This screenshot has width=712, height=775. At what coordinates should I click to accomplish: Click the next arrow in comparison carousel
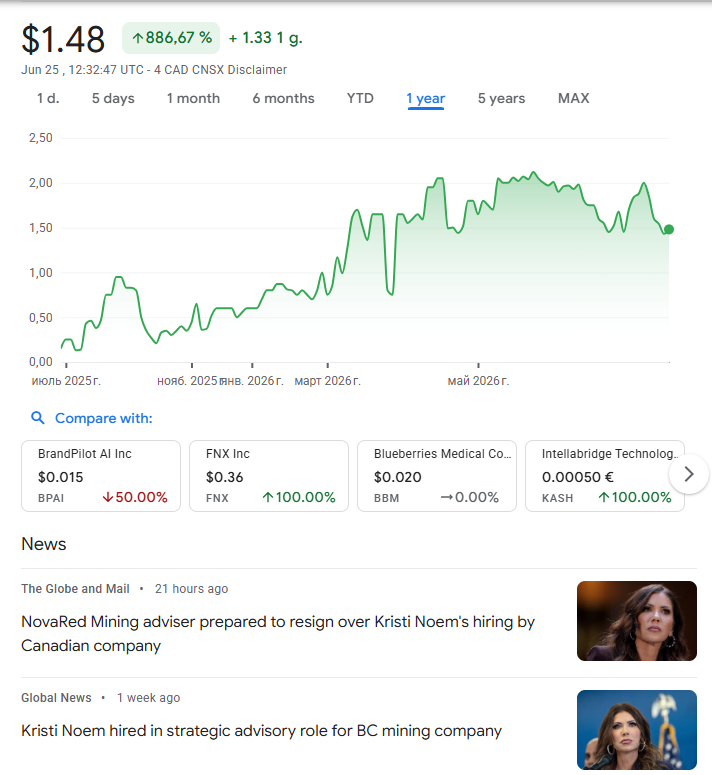(x=689, y=474)
